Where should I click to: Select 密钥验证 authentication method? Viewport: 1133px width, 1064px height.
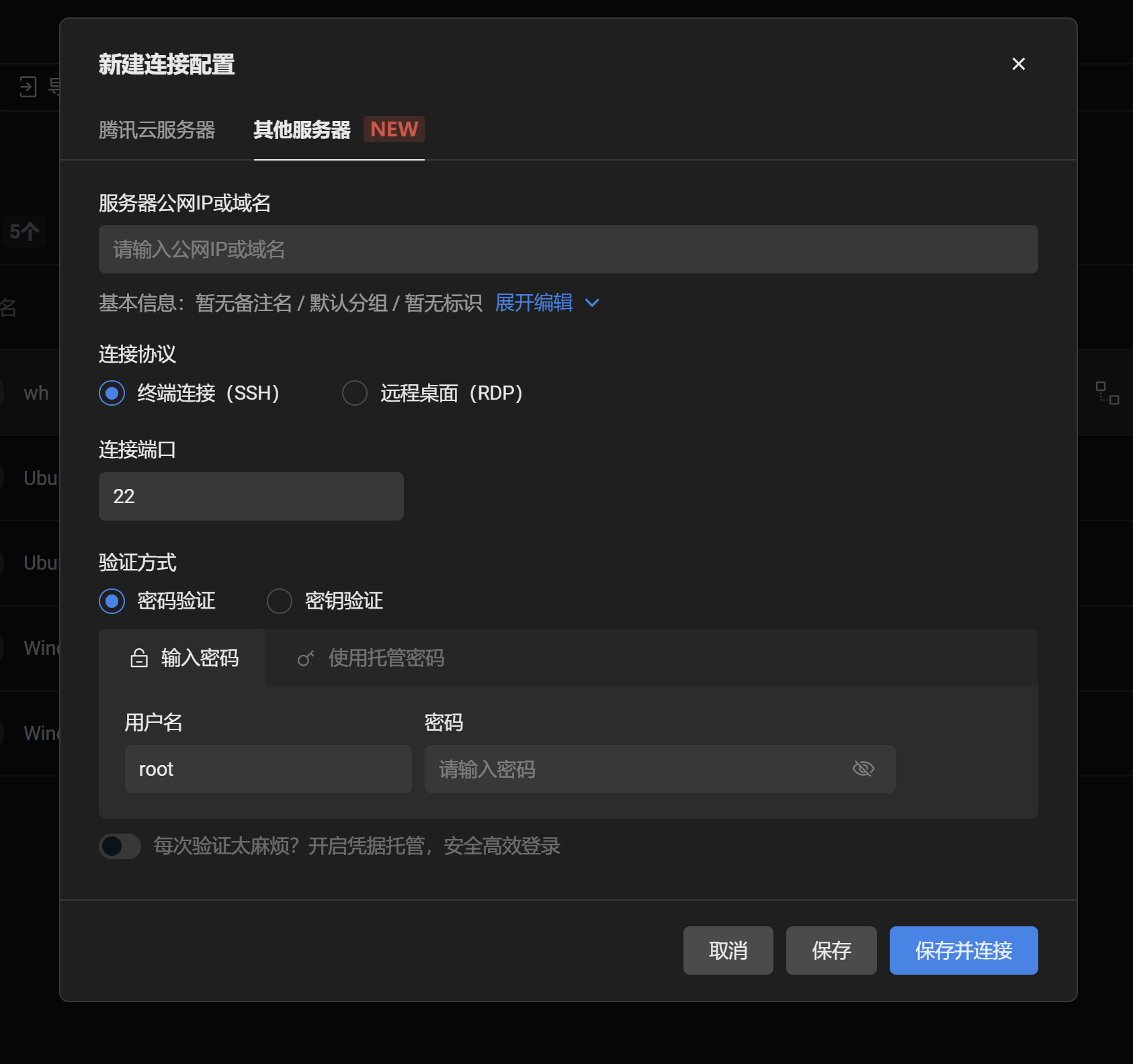tap(279, 601)
